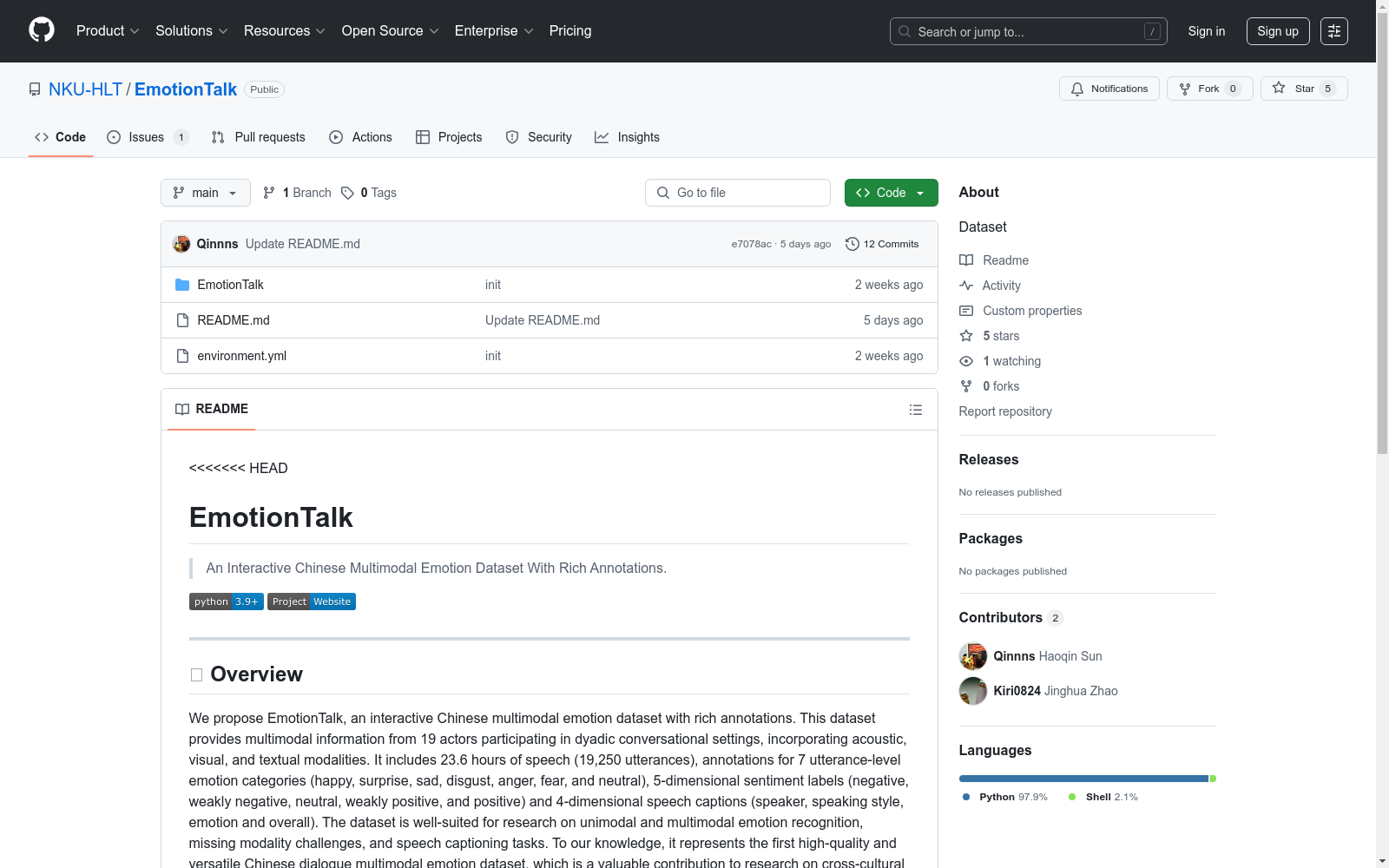Click the EmotionTalk folder icon
Image resolution: width=1389 pixels, height=868 pixels.
click(x=182, y=285)
